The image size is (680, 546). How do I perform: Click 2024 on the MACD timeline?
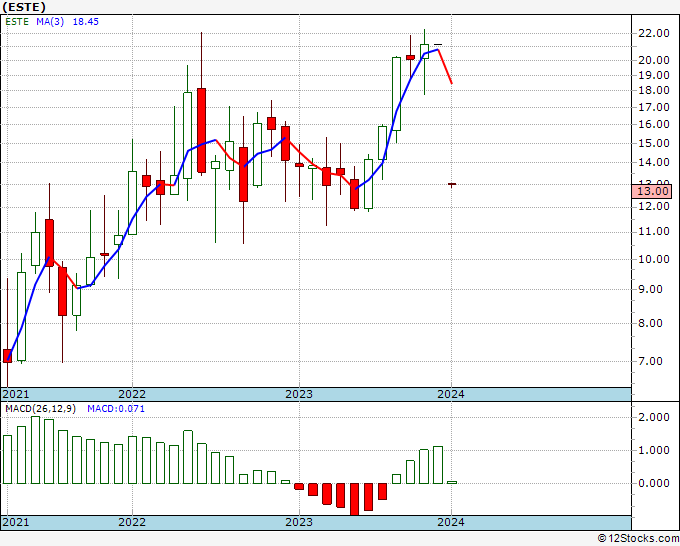click(451, 522)
